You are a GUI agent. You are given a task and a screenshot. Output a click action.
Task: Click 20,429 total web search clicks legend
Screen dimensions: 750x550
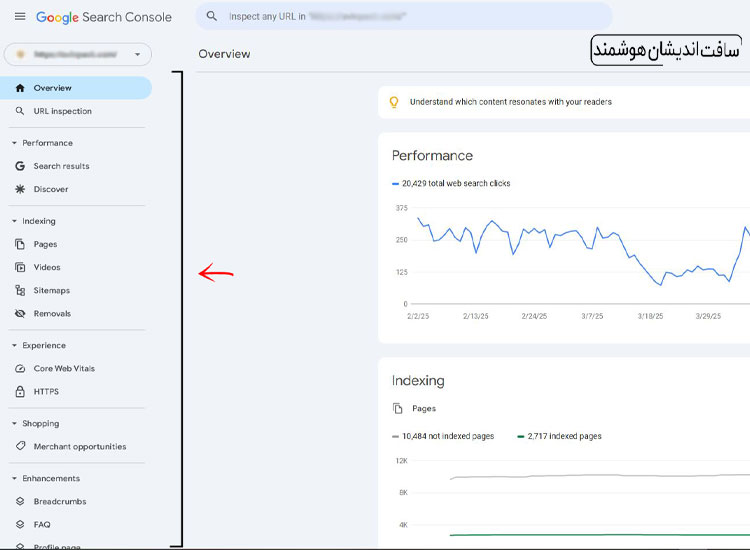point(451,183)
